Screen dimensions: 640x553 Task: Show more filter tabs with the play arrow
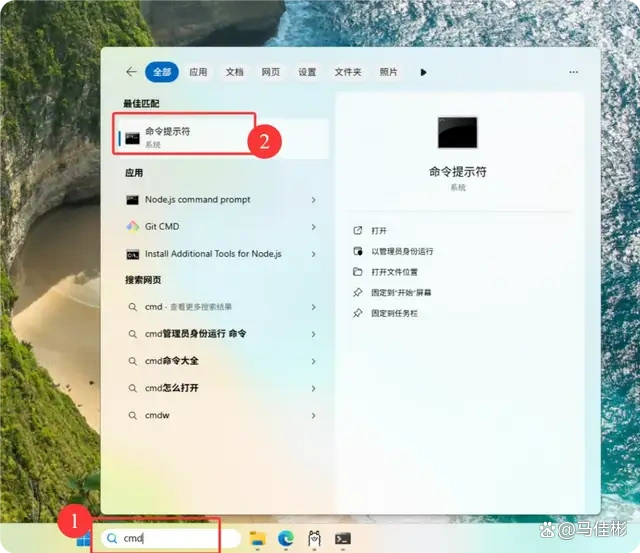pos(424,72)
